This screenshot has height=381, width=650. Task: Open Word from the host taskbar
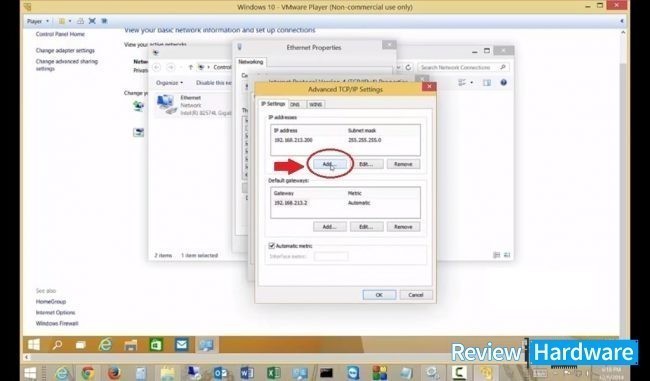[x=247, y=373]
